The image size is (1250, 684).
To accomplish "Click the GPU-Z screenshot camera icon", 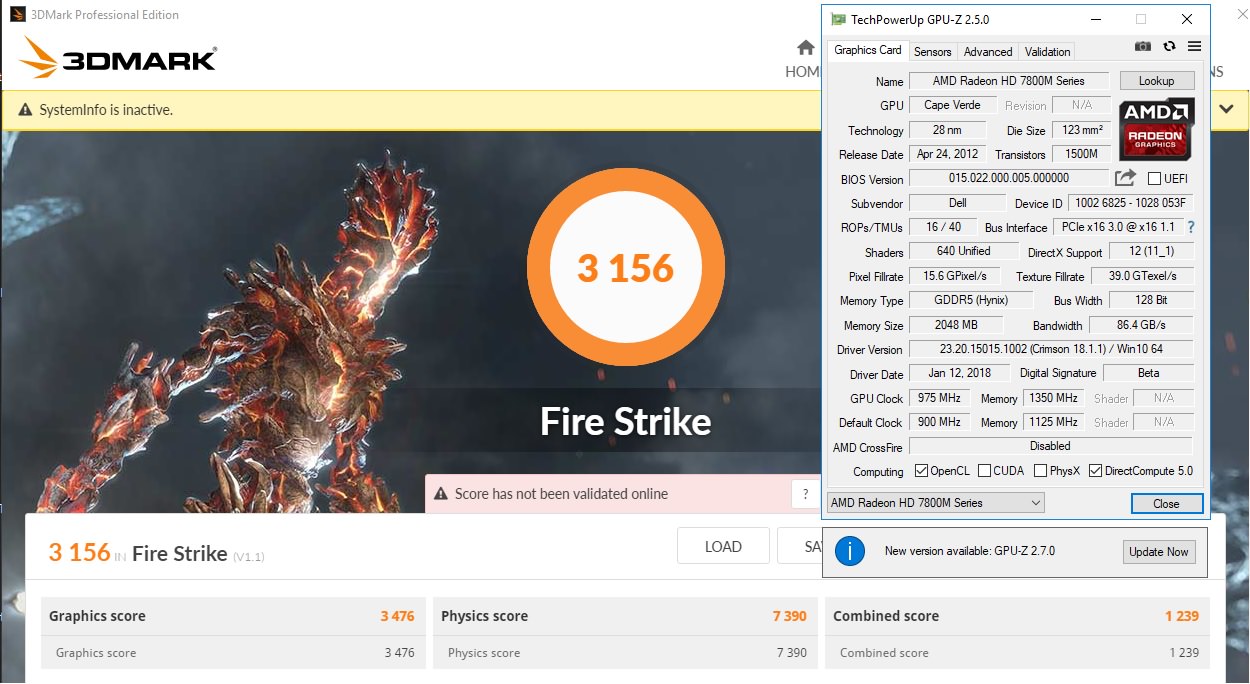I will coord(1143,46).
